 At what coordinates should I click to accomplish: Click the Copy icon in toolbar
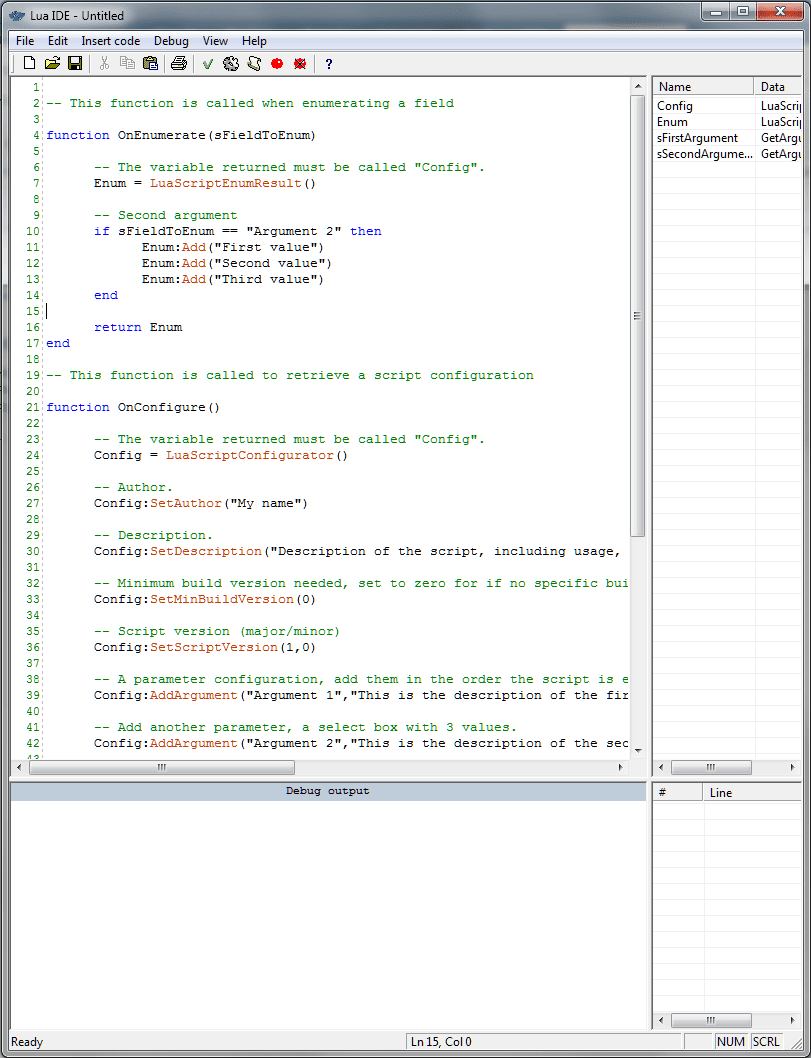(128, 63)
